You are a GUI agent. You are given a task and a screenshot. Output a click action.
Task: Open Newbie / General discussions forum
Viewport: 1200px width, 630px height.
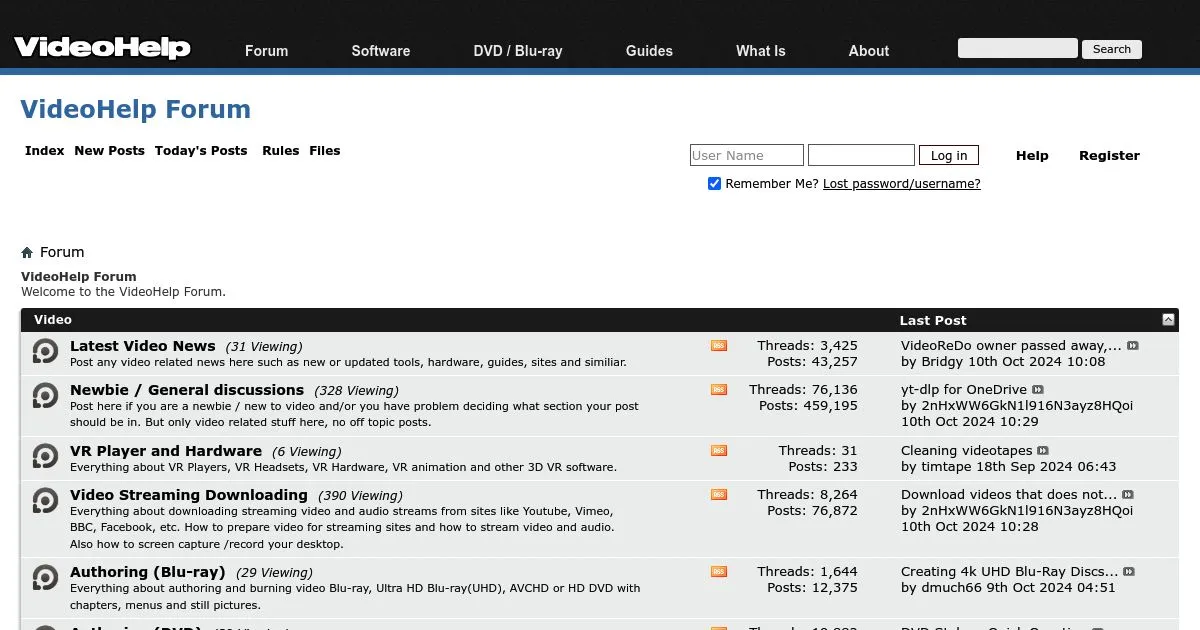[187, 390]
